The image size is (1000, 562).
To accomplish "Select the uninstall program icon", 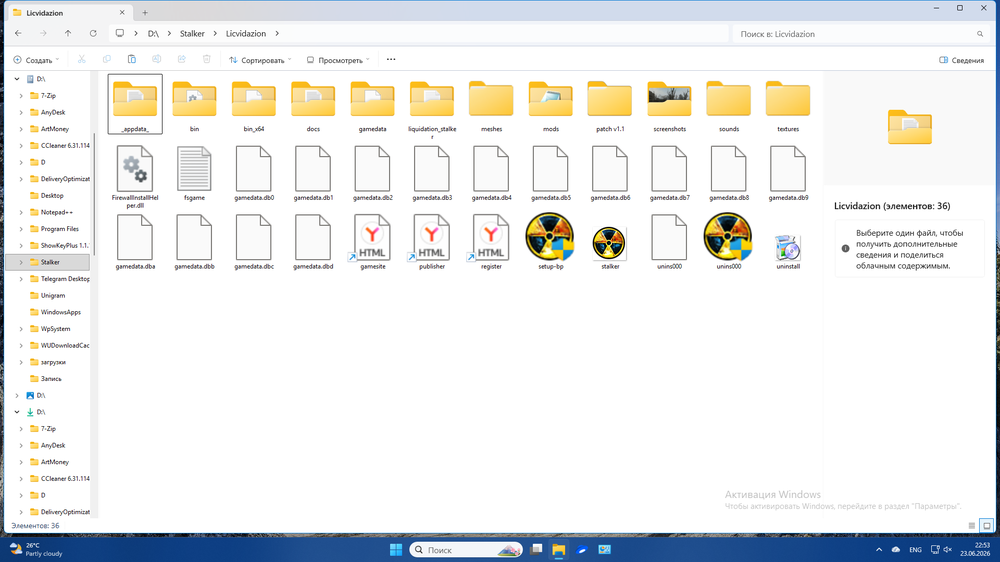I will pyautogui.click(x=788, y=248).
